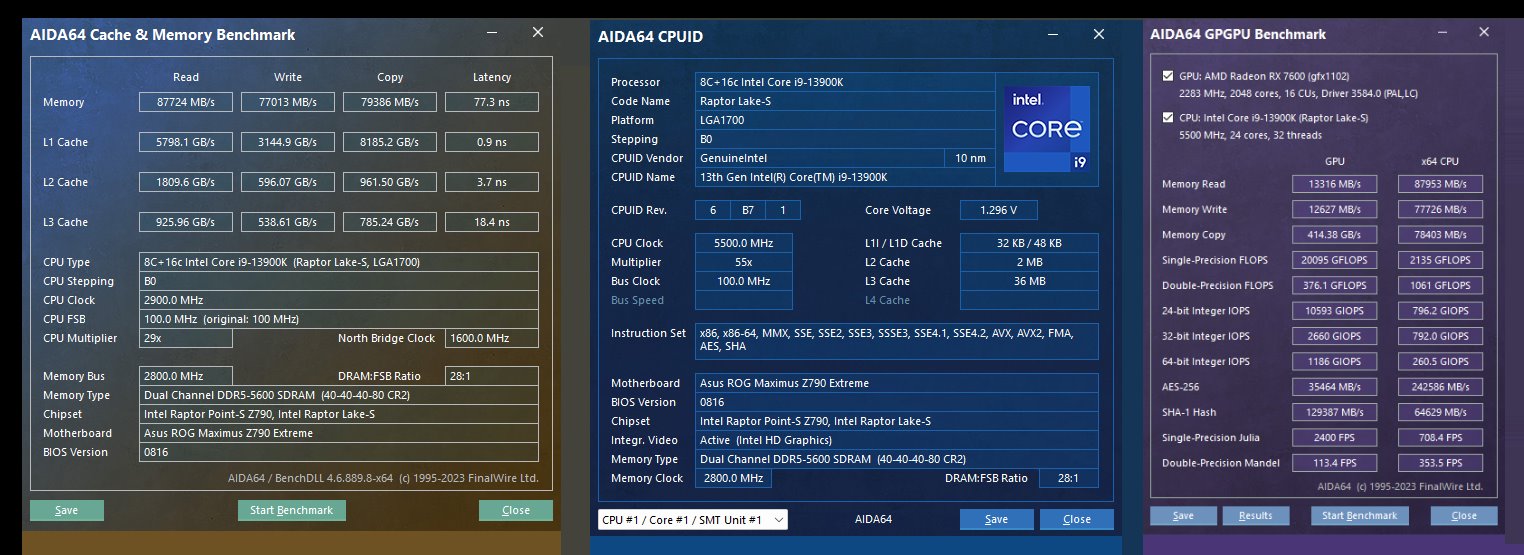Screen dimensions: 1524x555
Task: Click L1I / L1D Cache value 32 KB / 48 KB
Action: [x=1030, y=243]
